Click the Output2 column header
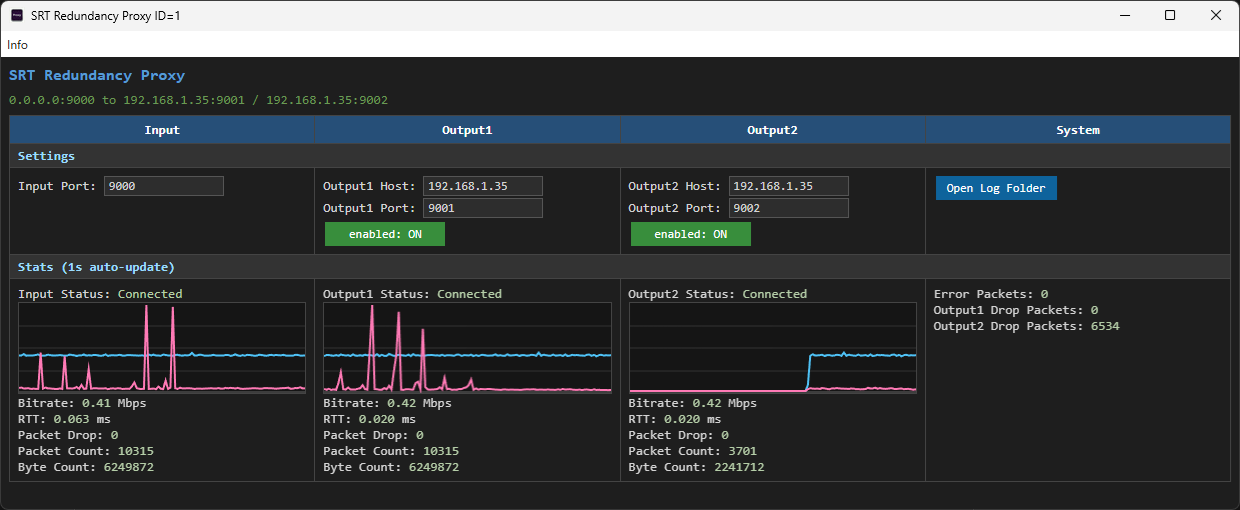This screenshot has width=1240, height=510. click(x=772, y=130)
